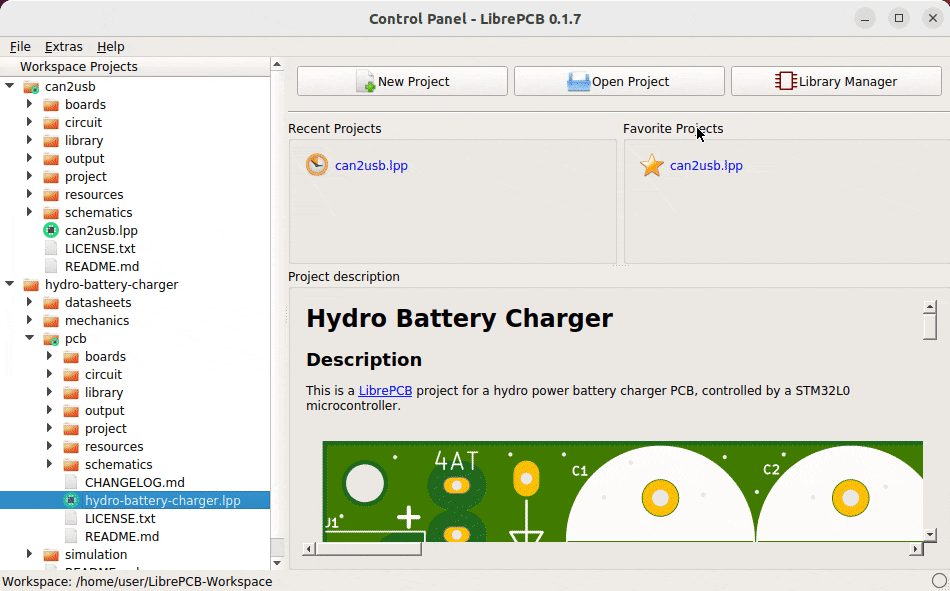Click the clock icon beside recent can2usb.lpp
The image size is (950, 591).
[x=317, y=165]
